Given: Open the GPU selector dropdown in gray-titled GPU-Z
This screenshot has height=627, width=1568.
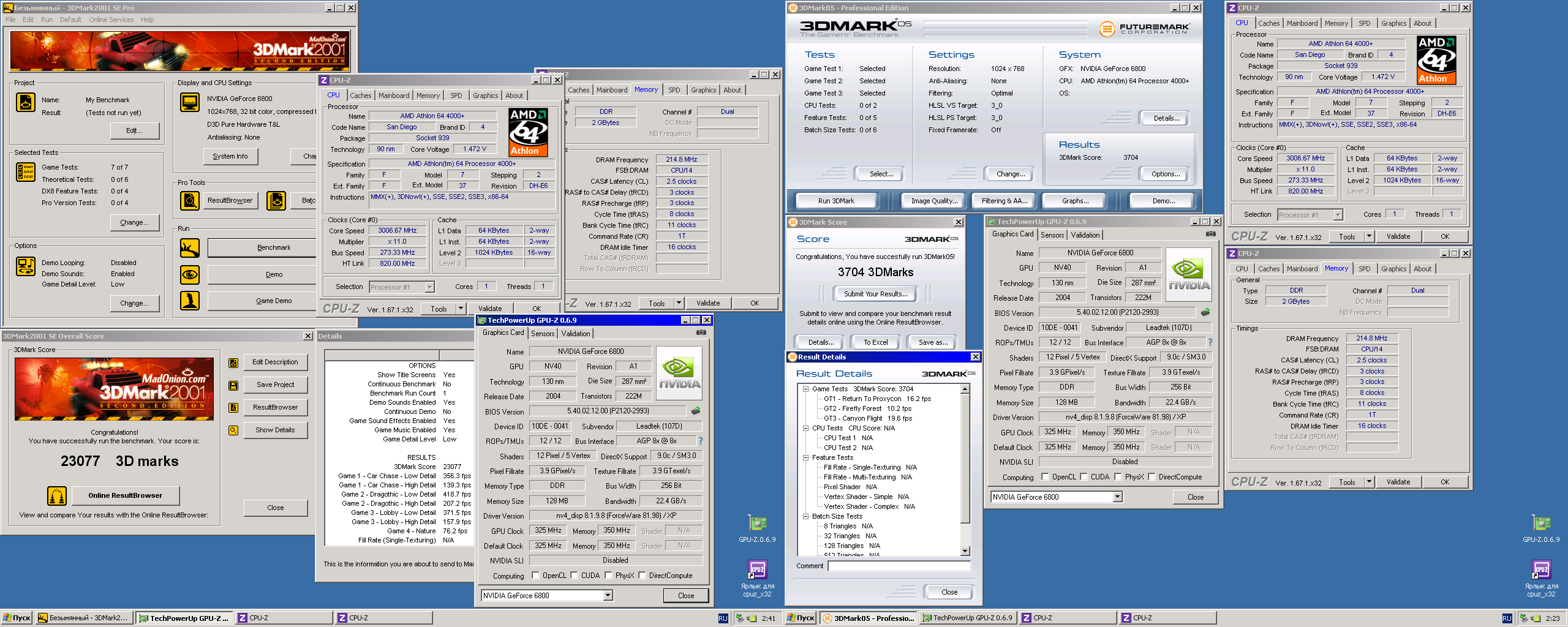Looking at the screenshot, I should (1117, 497).
